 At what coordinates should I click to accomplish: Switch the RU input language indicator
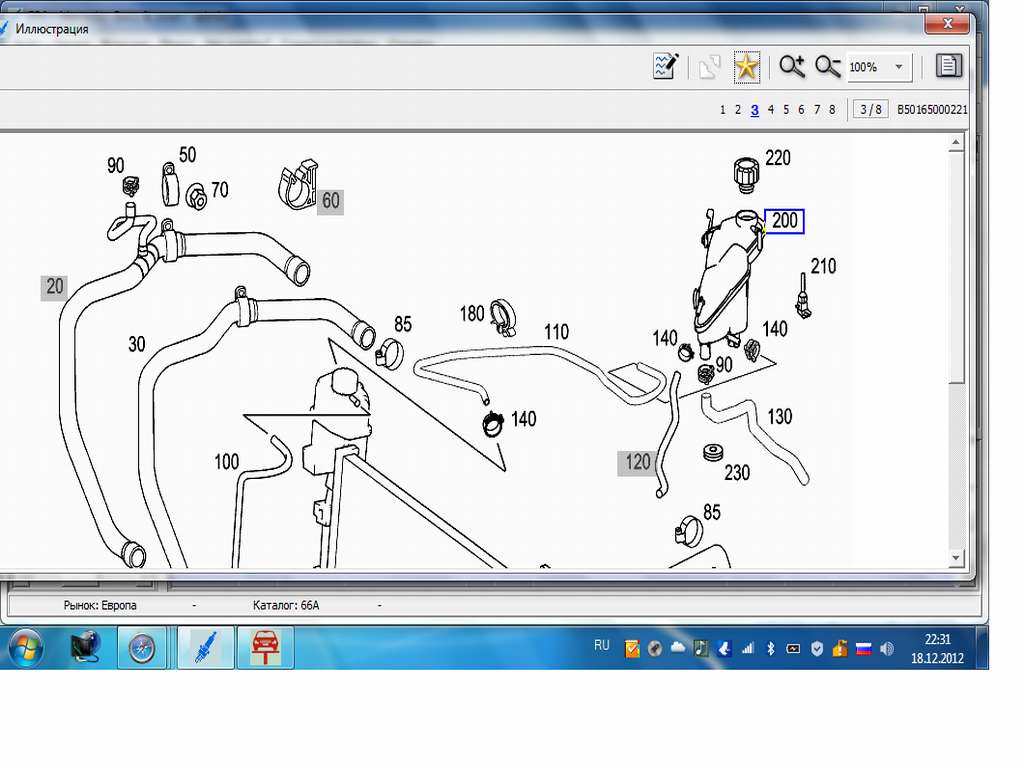pos(601,646)
